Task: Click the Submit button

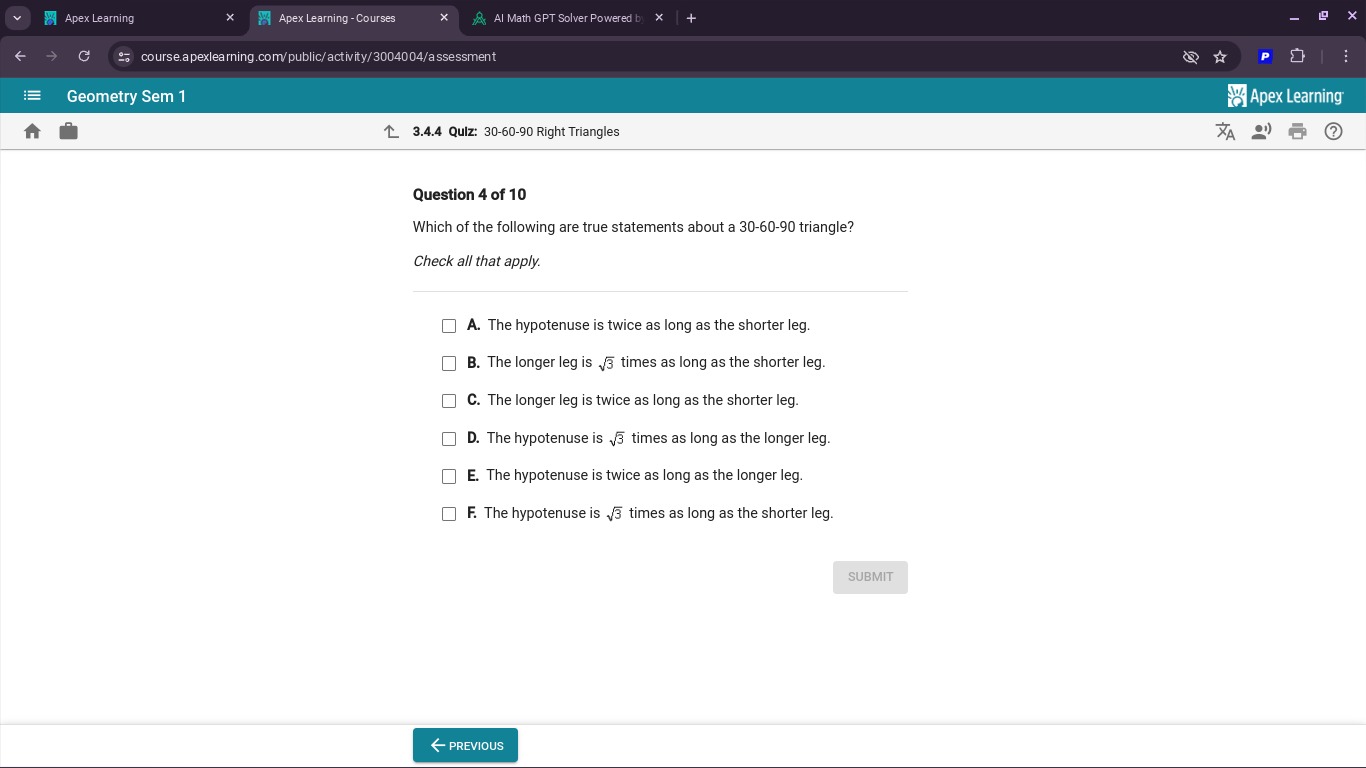Action: [870, 577]
